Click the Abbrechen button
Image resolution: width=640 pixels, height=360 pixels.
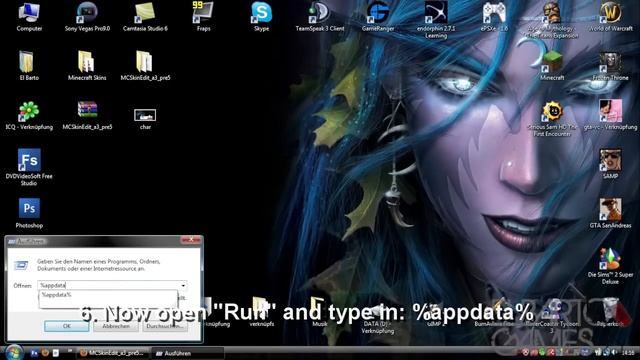[x=116, y=326]
